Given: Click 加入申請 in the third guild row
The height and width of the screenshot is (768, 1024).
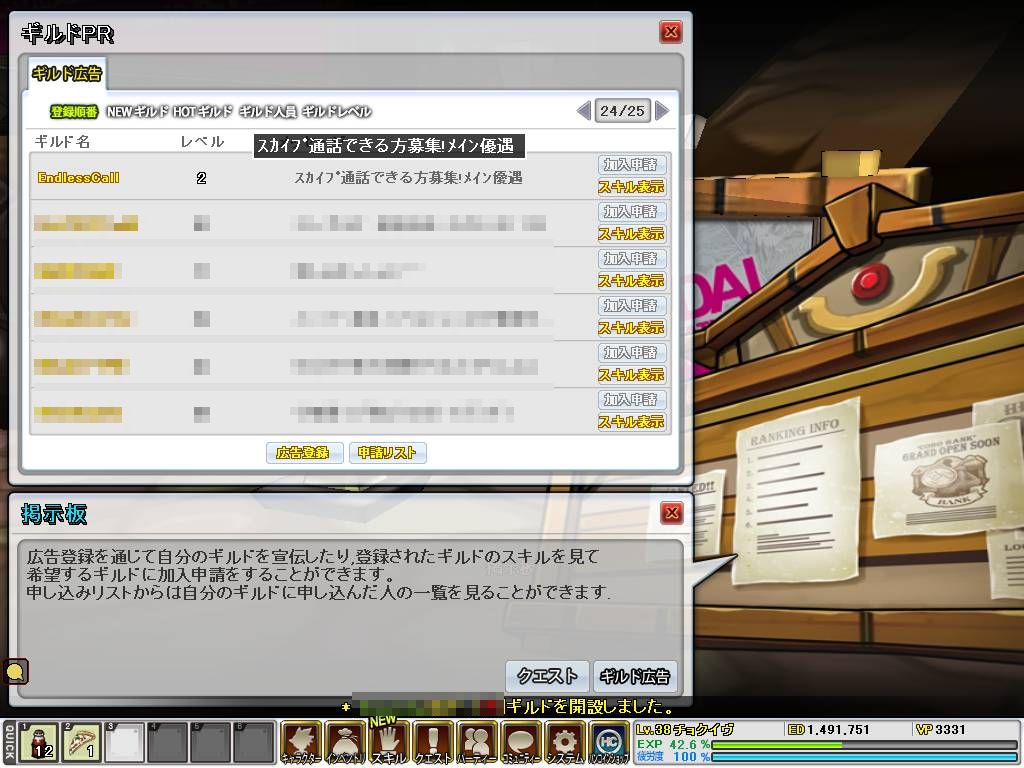Looking at the screenshot, I should [632, 259].
